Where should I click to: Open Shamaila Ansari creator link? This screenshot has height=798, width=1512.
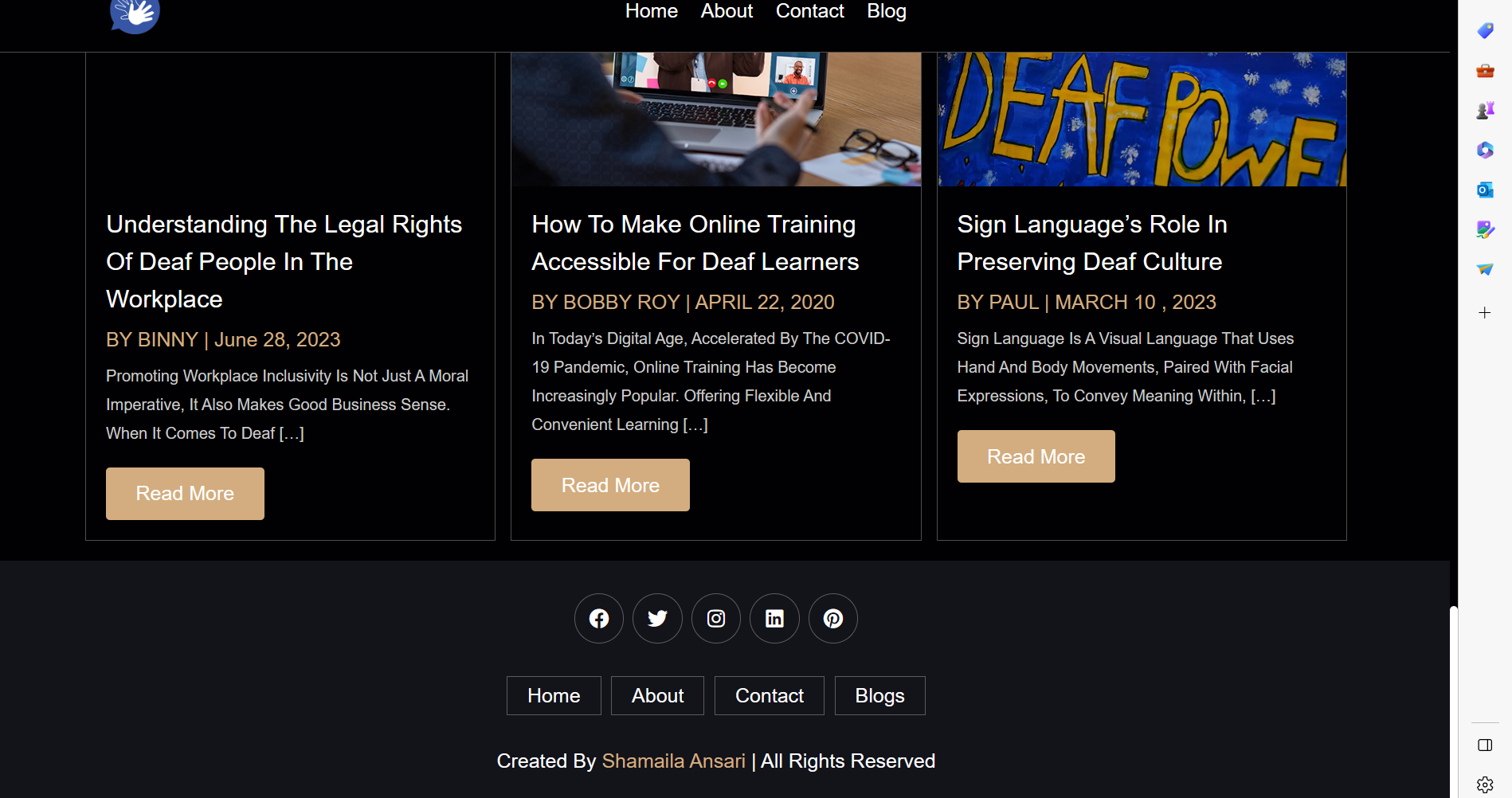[674, 761]
